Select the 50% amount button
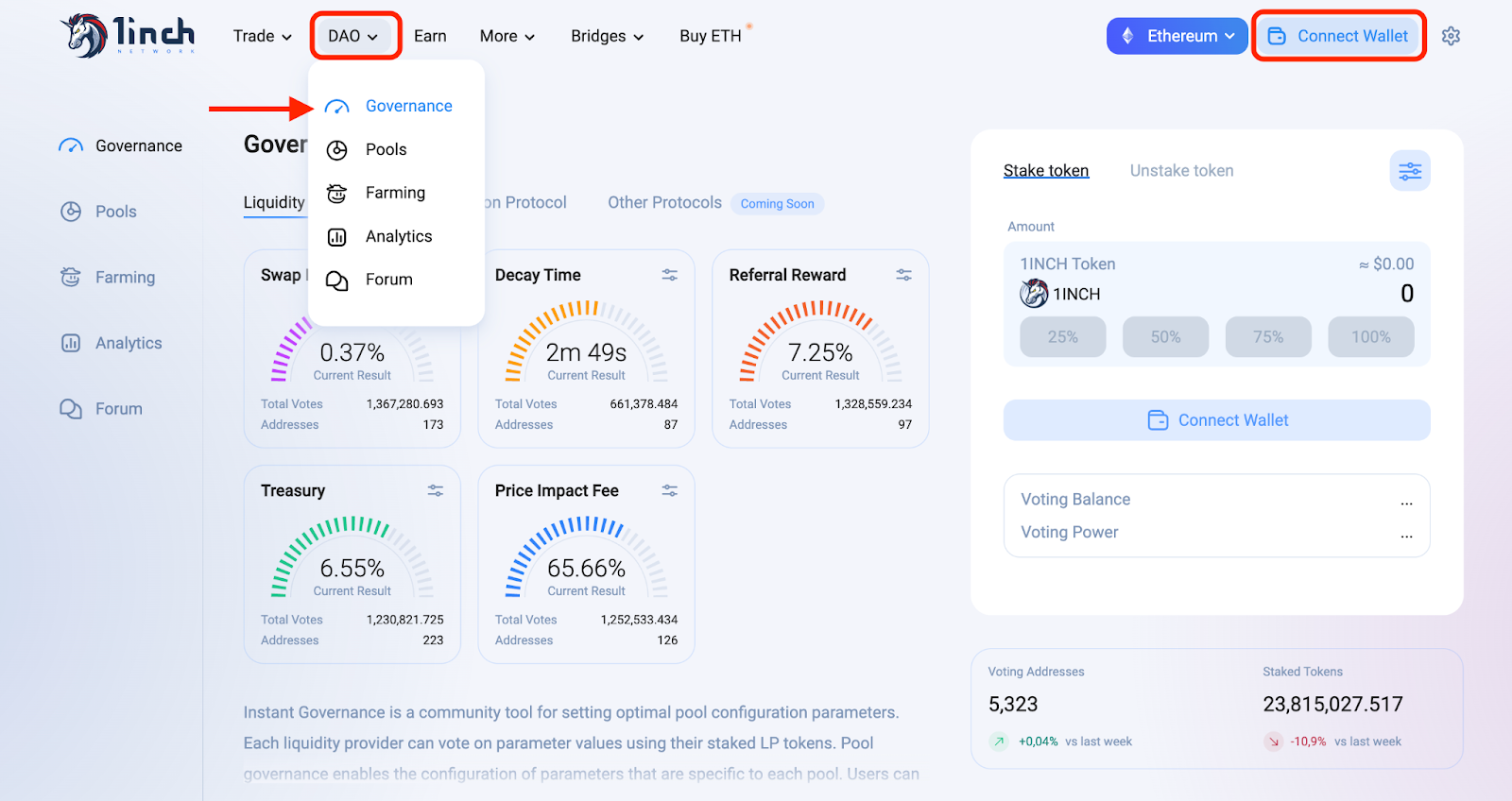 point(1165,336)
